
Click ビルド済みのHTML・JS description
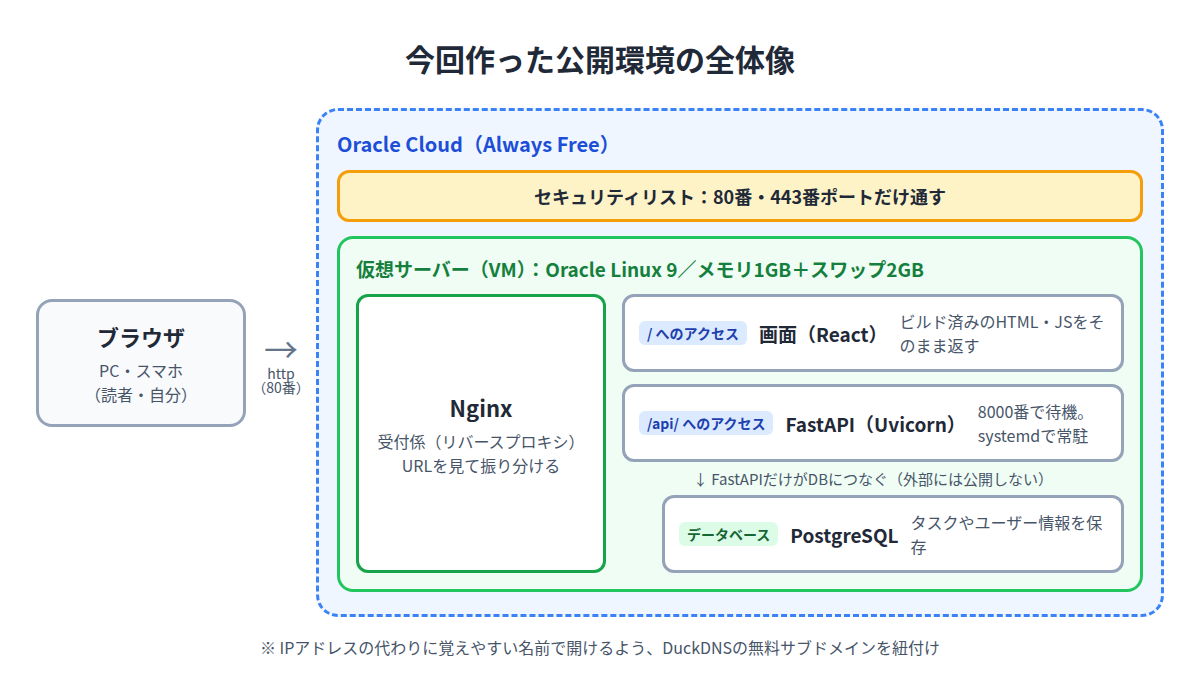click(1002, 334)
